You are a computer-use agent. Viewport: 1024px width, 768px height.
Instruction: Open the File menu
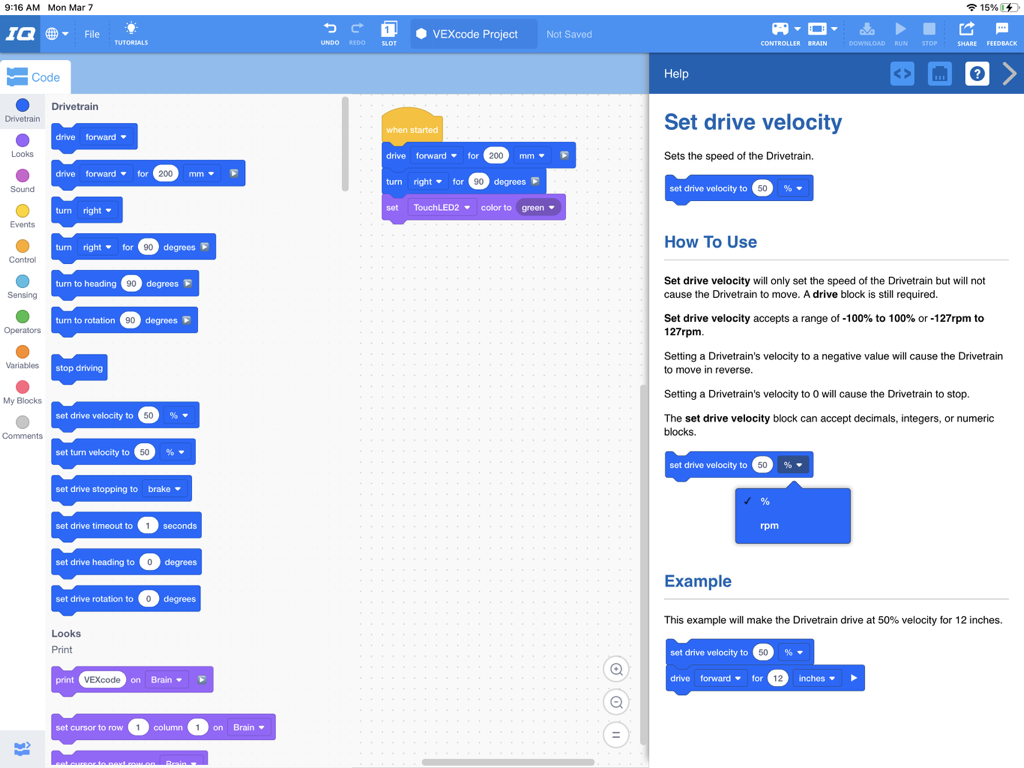91,32
